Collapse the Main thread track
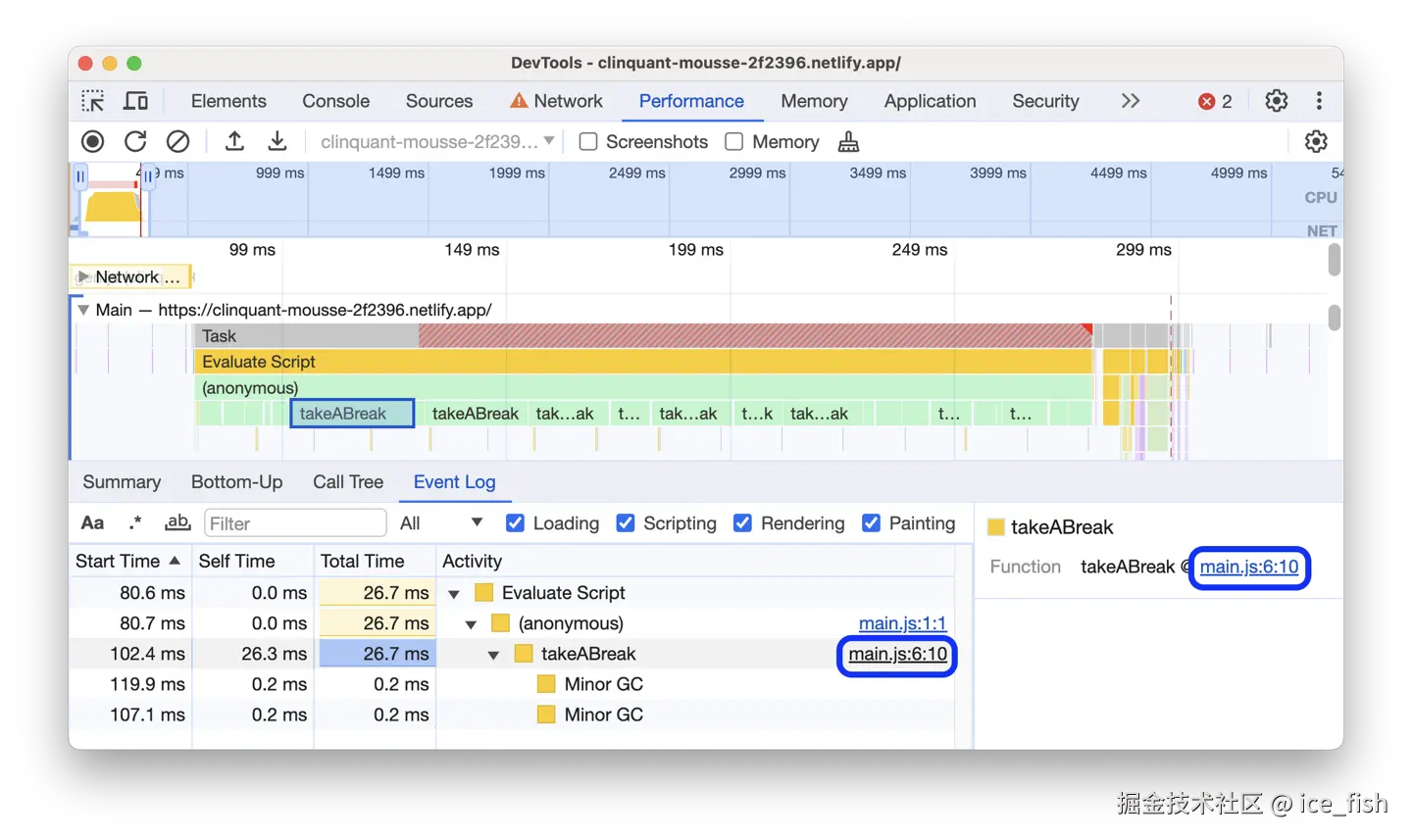This screenshot has height=840, width=1412. tap(83, 310)
